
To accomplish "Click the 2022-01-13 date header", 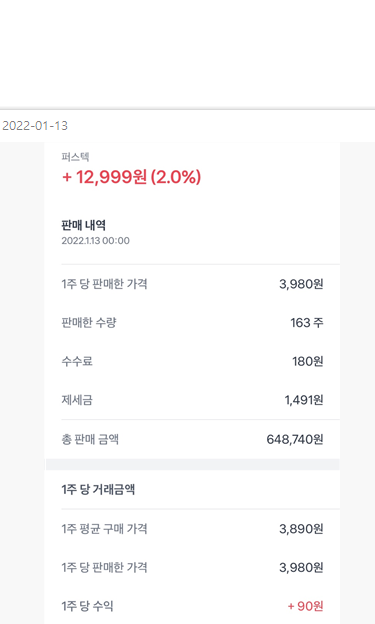I will [x=35, y=126].
